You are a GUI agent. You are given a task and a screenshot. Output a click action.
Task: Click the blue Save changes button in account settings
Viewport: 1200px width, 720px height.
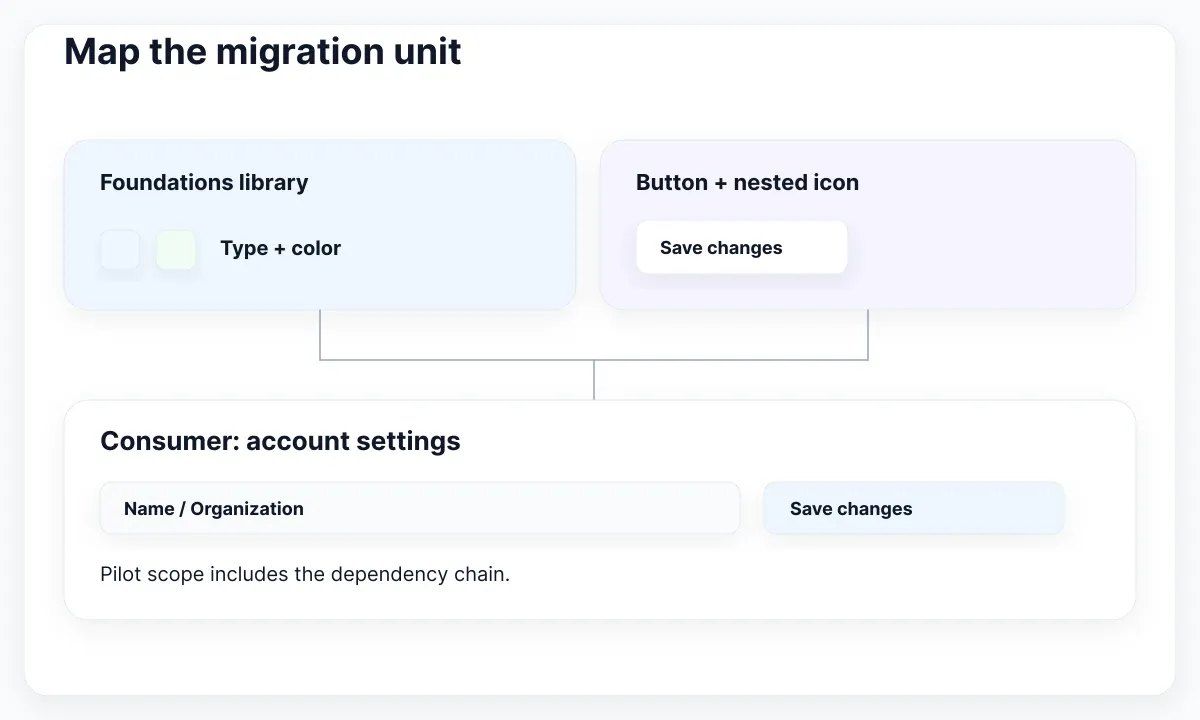[x=914, y=509]
